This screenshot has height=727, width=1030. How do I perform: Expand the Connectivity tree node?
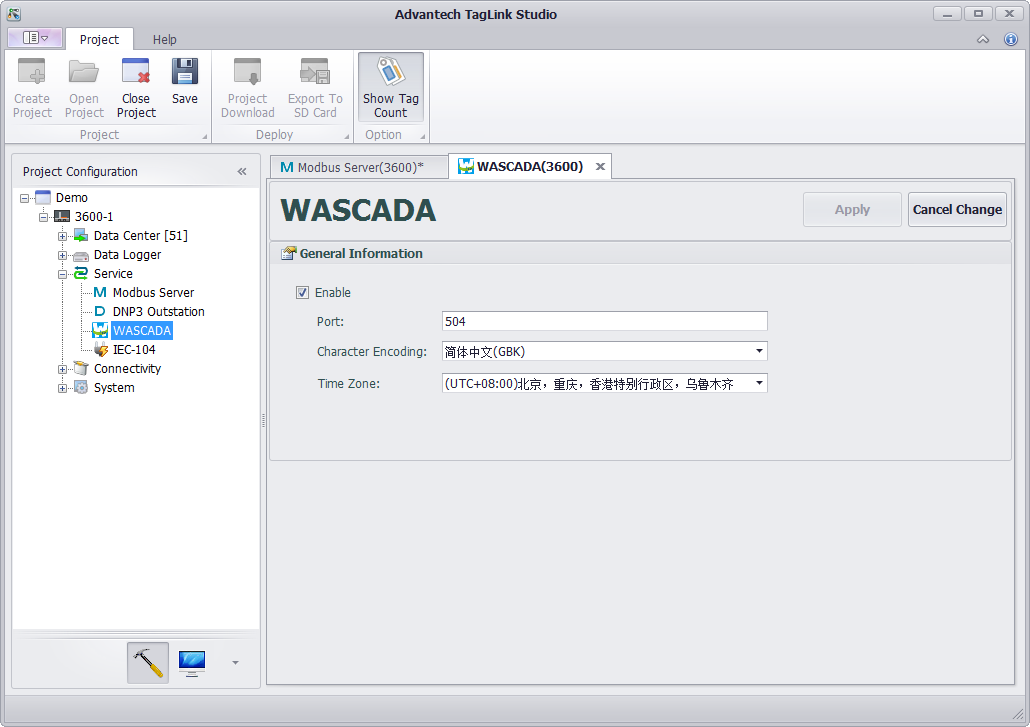pos(62,369)
